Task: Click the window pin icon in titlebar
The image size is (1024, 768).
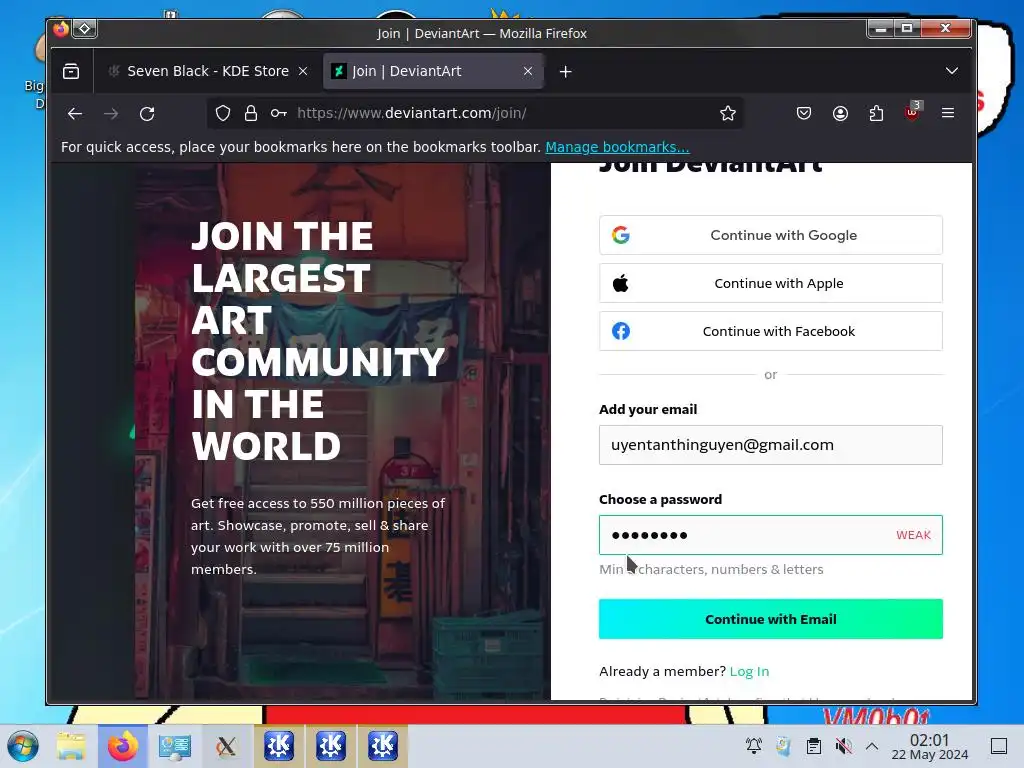Action: [x=85, y=29]
